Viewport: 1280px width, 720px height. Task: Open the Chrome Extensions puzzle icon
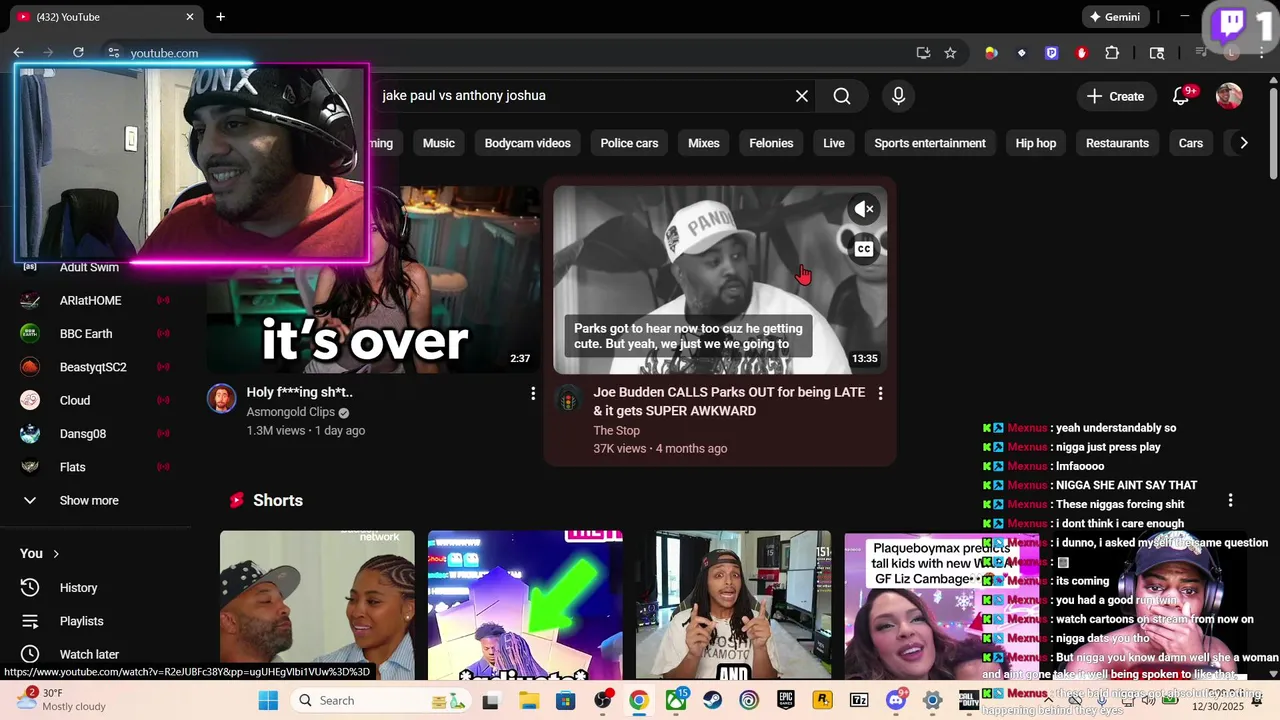tap(1112, 53)
